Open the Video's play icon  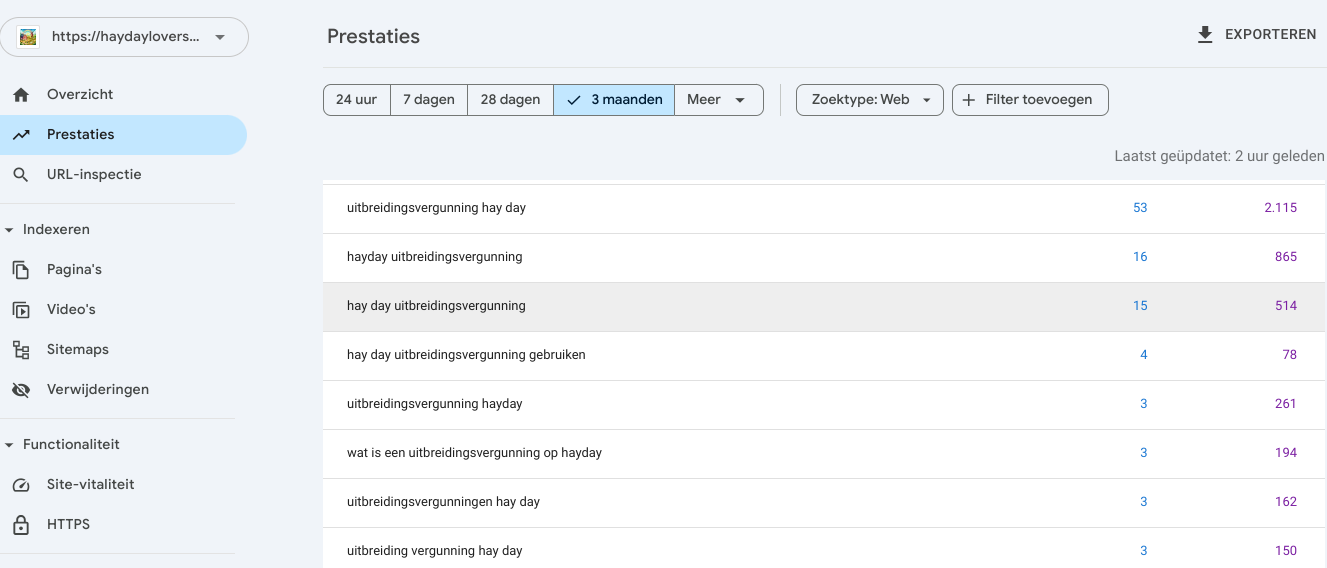[21, 310]
